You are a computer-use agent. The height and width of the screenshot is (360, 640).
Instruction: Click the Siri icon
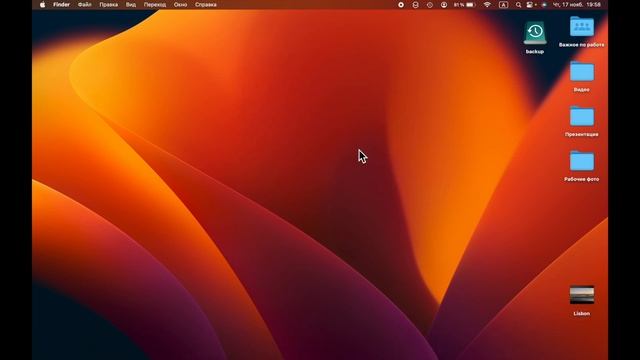pyautogui.click(x=544, y=5)
